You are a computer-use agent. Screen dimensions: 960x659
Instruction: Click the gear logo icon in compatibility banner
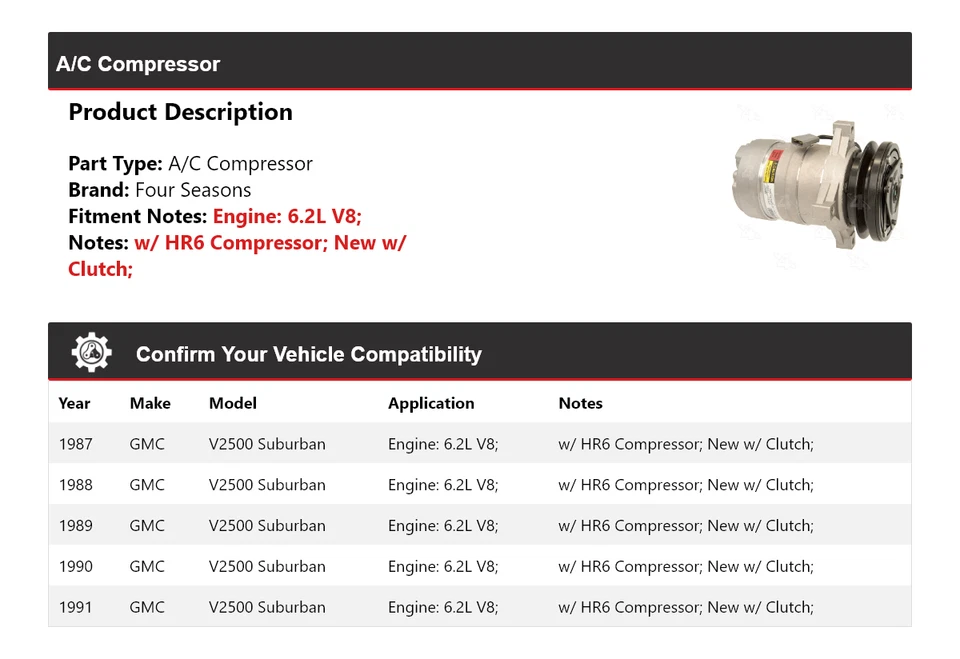coord(91,351)
